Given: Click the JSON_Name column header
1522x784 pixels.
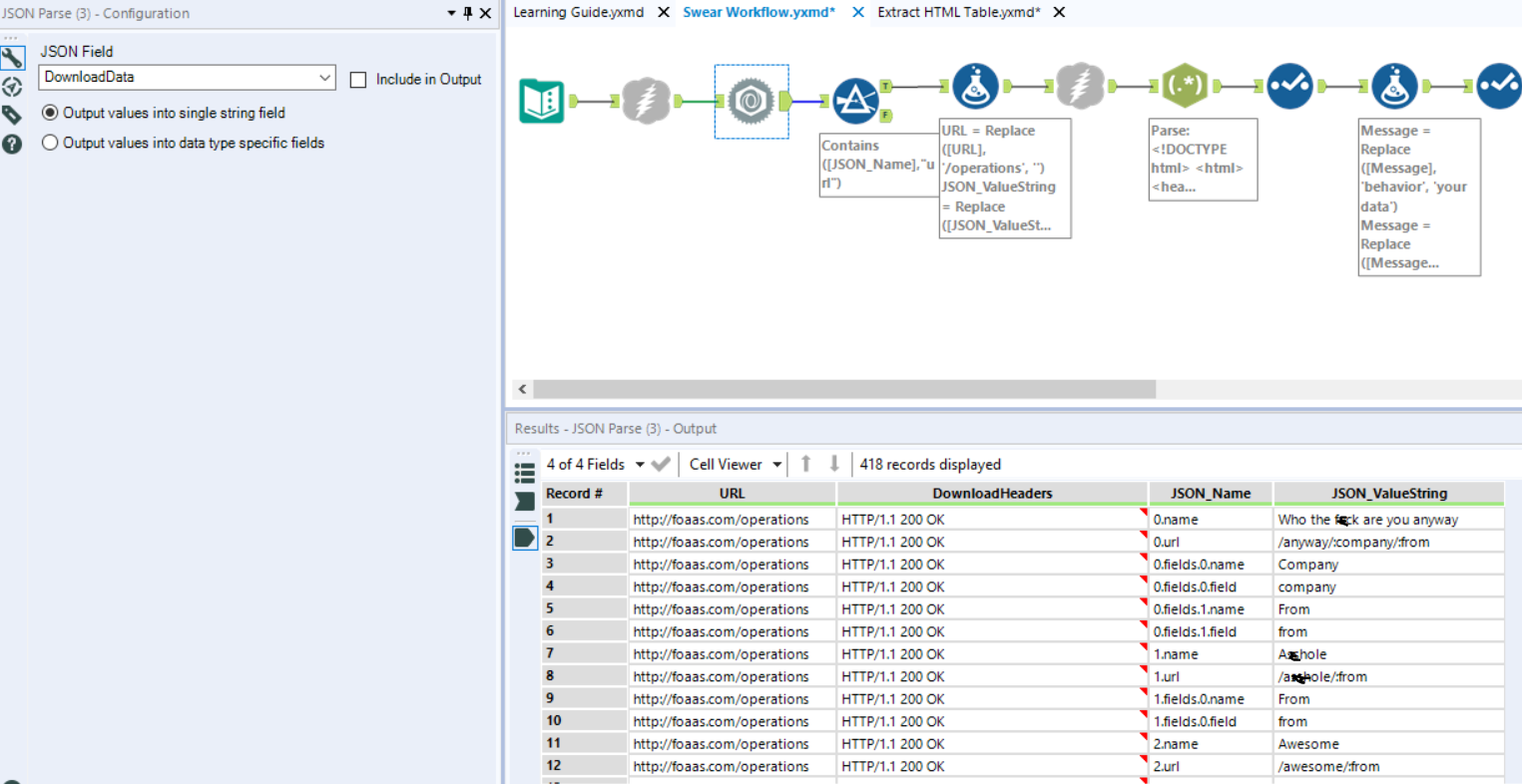Looking at the screenshot, I should (1211, 494).
